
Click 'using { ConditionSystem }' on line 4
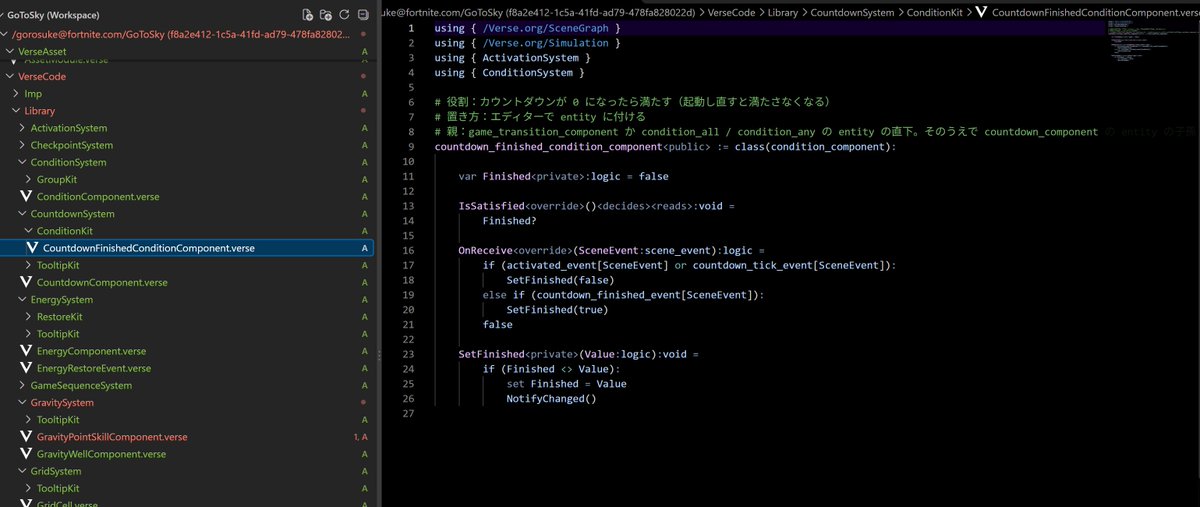[x=509, y=73]
